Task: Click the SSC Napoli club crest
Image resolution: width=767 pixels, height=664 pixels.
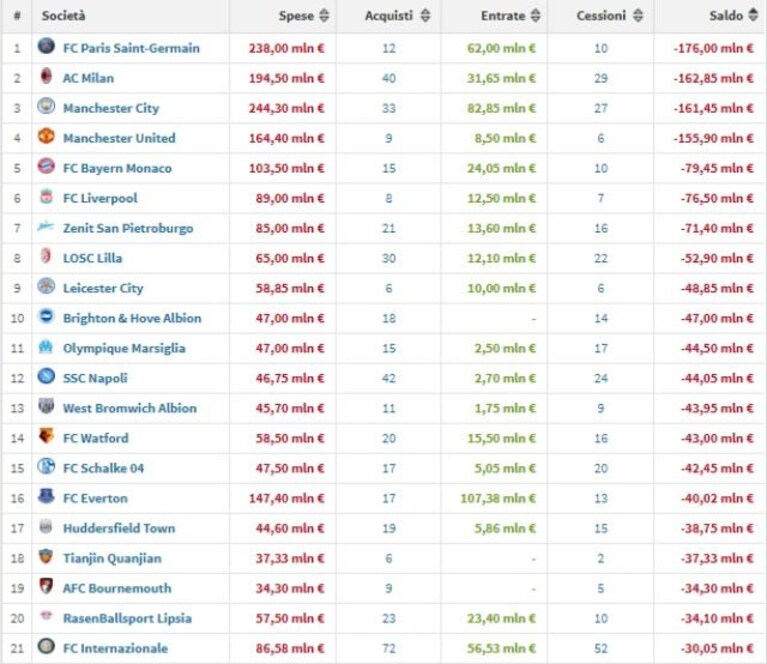Action: tap(46, 376)
